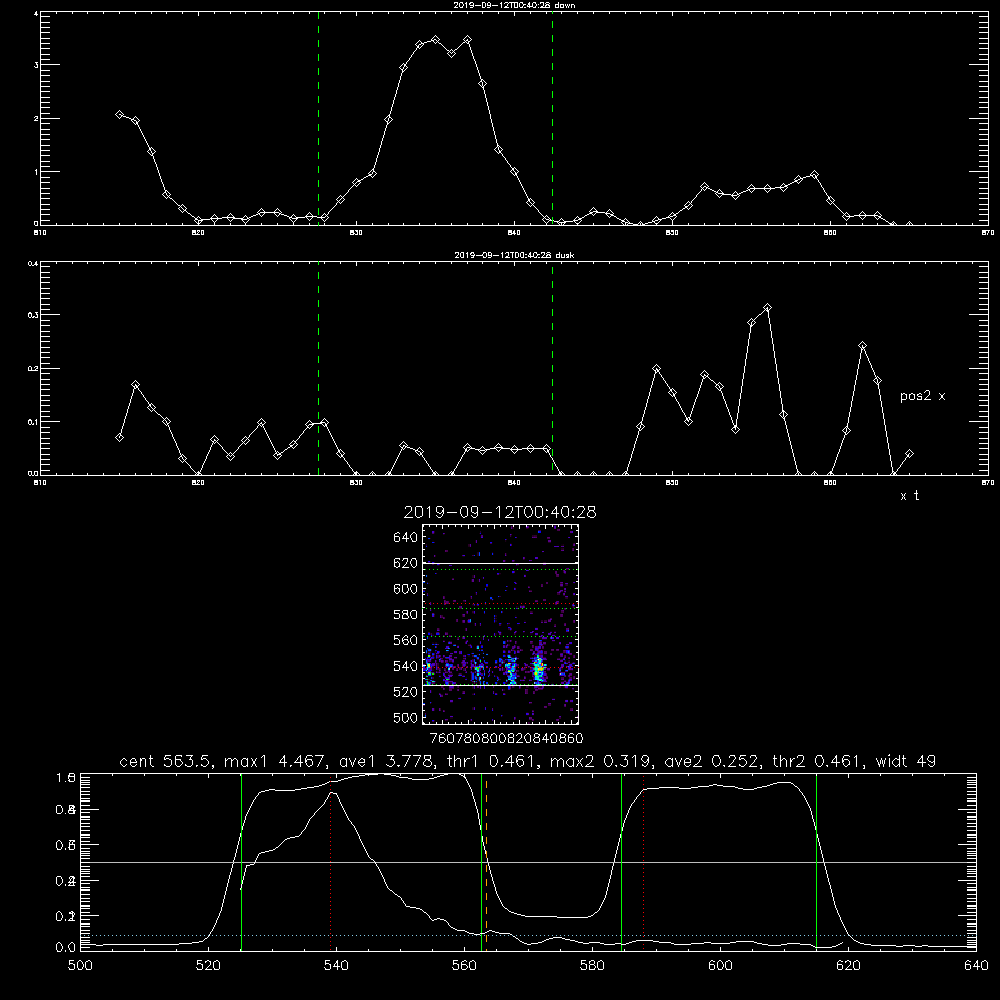The image size is (1000, 1000).
Task: Click the large timestamp title above the spectrogram
Action: point(500,513)
